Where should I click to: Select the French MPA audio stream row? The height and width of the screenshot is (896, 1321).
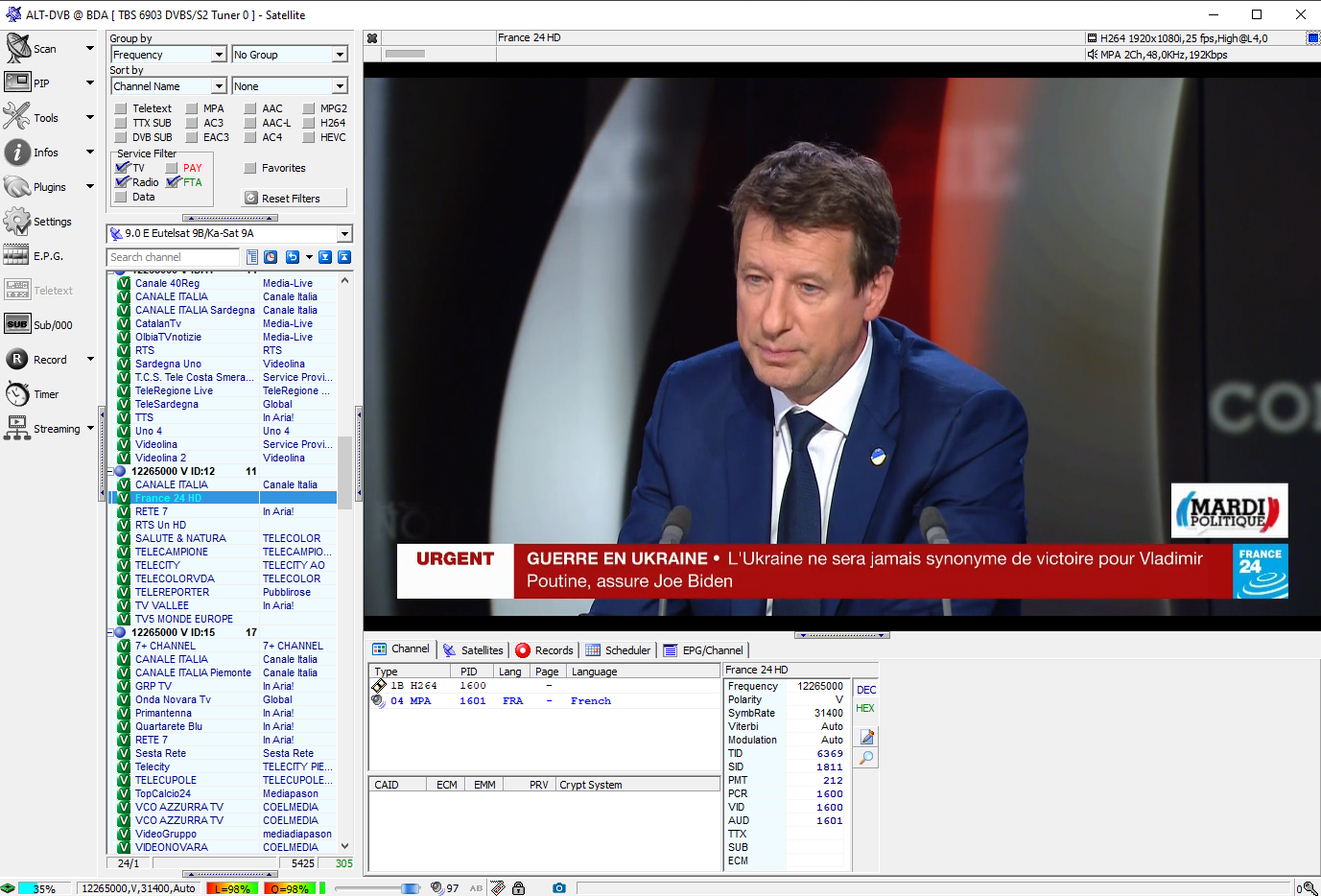(545, 701)
